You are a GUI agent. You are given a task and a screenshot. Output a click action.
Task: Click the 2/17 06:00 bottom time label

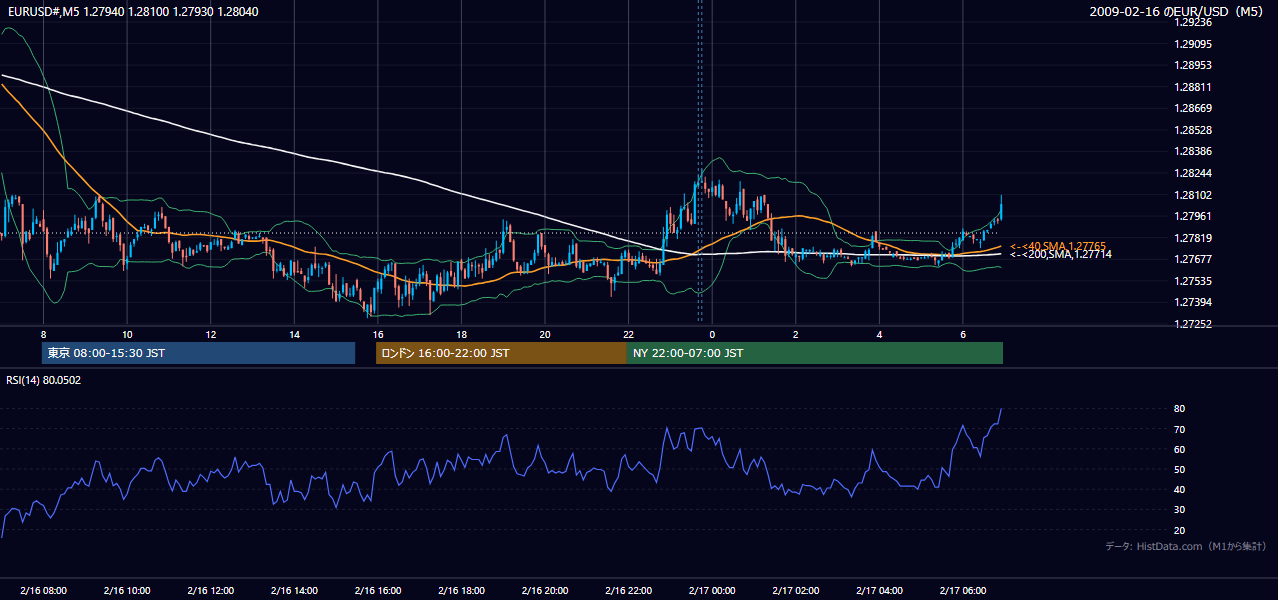click(963, 590)
